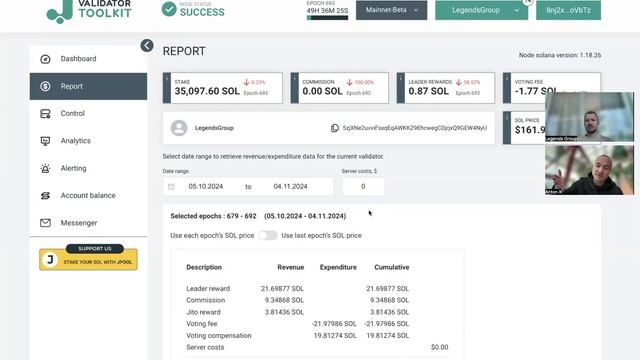This screenshot has height=360, width=640.
Task: Click the Server costs input field
Action: click(363, 187)
